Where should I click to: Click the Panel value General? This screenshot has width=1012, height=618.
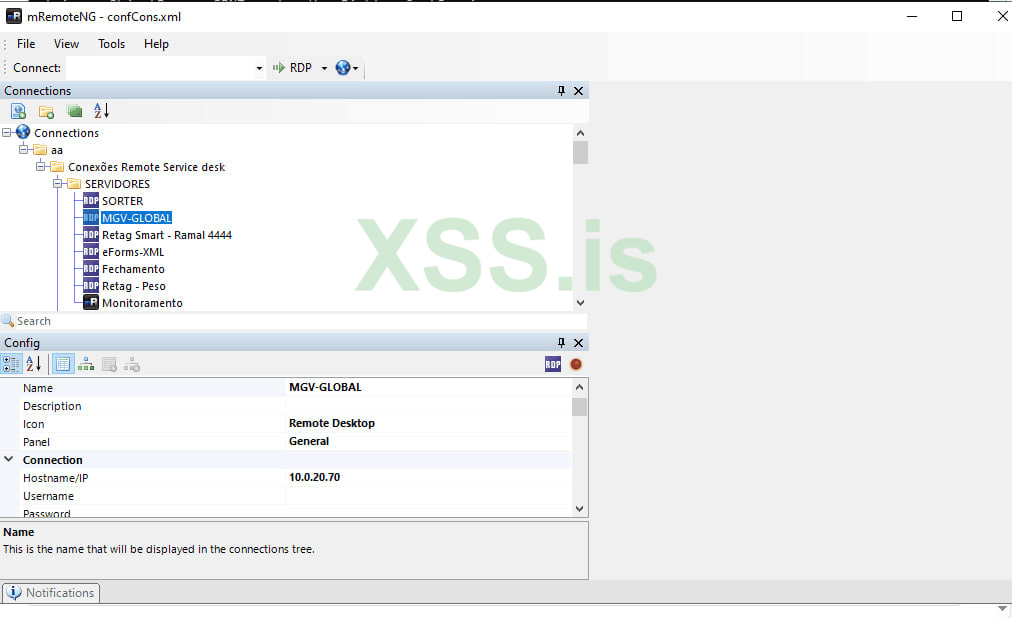[309, 441]
